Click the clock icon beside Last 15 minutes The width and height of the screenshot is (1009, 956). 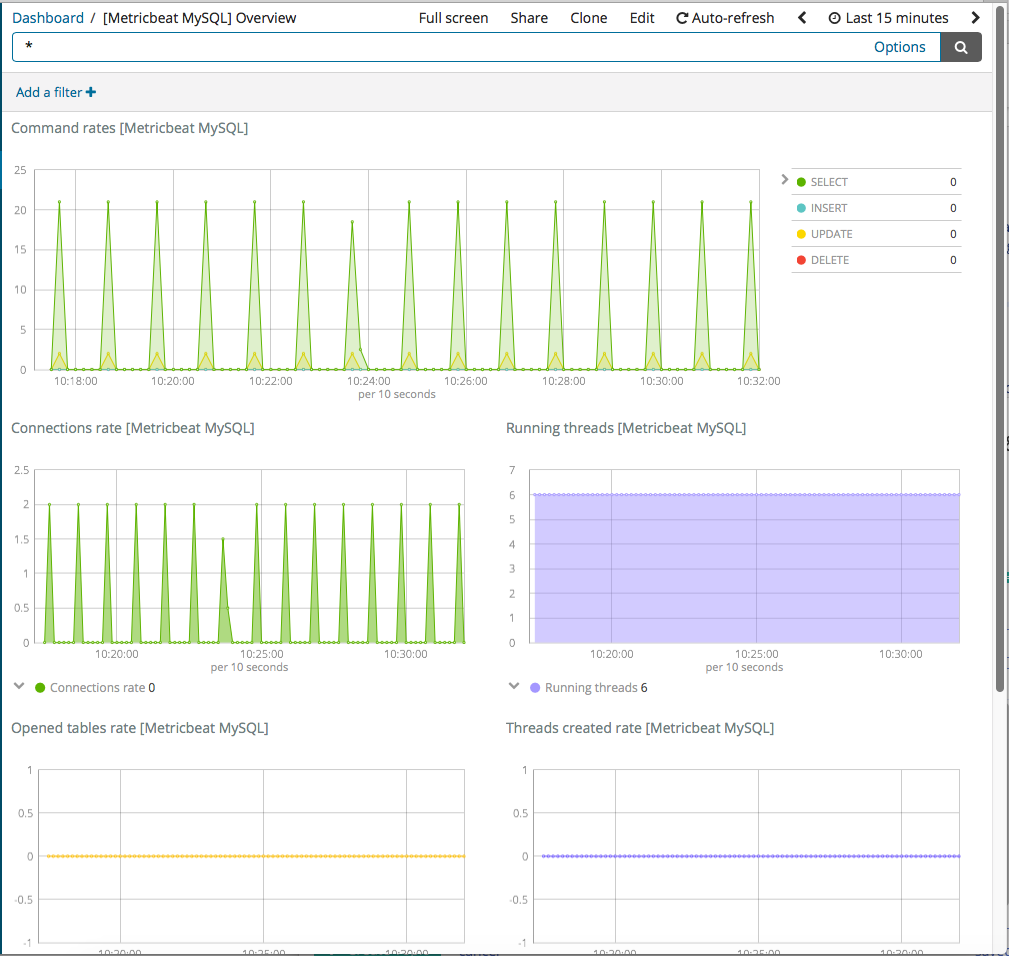[x=835, y=18]
